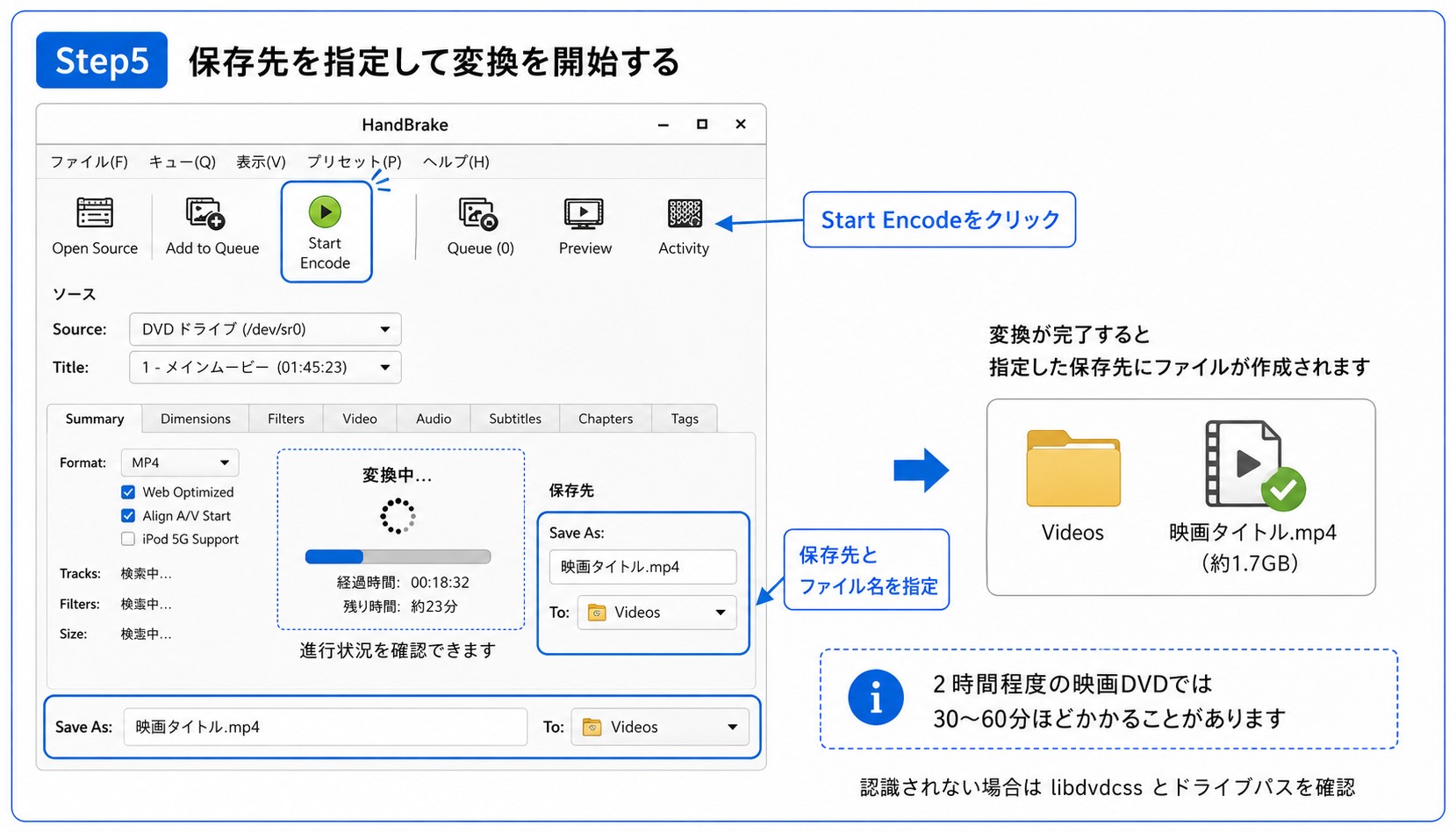Switch to the Filters tab
The image size is (1456, 832).
click(286, 419)
